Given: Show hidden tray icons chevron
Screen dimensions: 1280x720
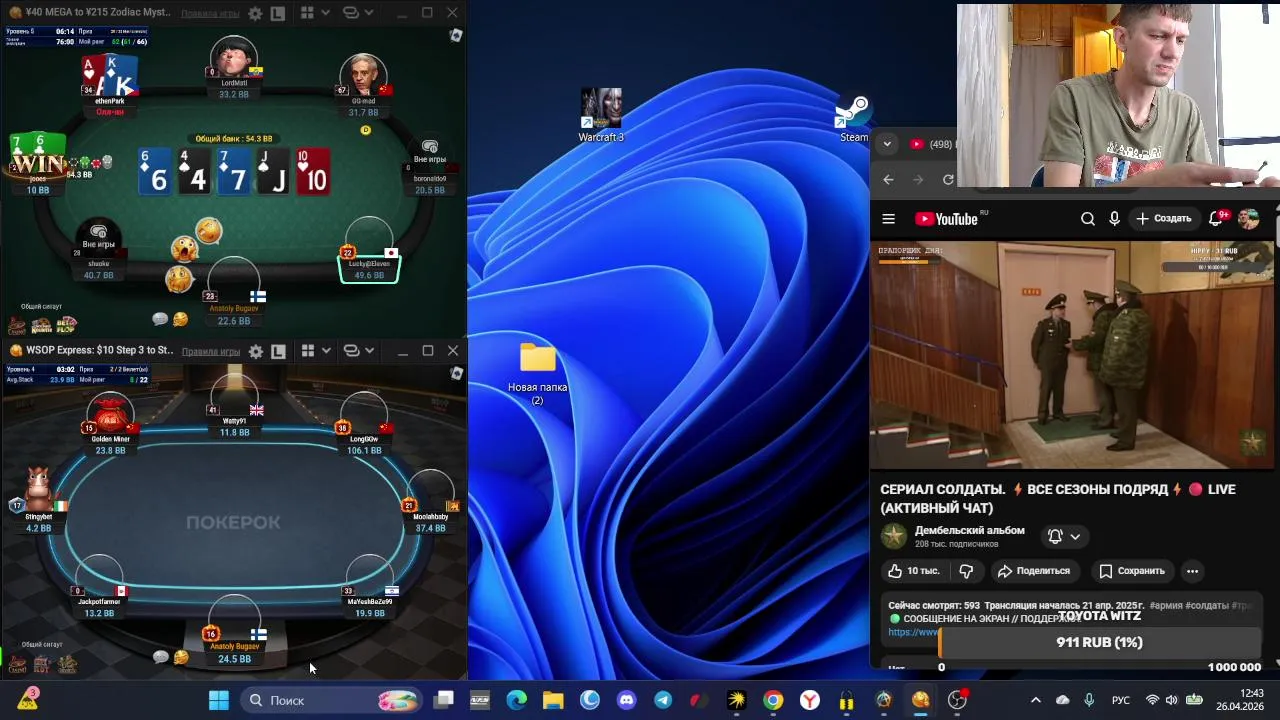Looking at the screenshot, I should coord(1035,700).
